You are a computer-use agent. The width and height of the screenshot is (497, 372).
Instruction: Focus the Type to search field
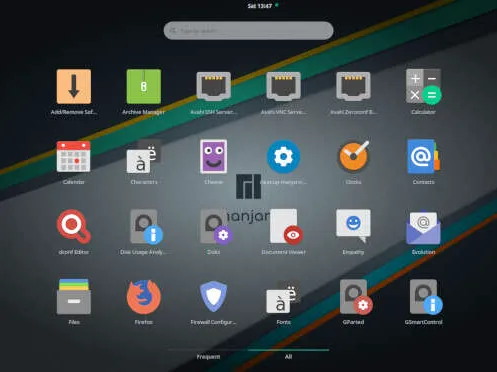click(x=248, y=31)
